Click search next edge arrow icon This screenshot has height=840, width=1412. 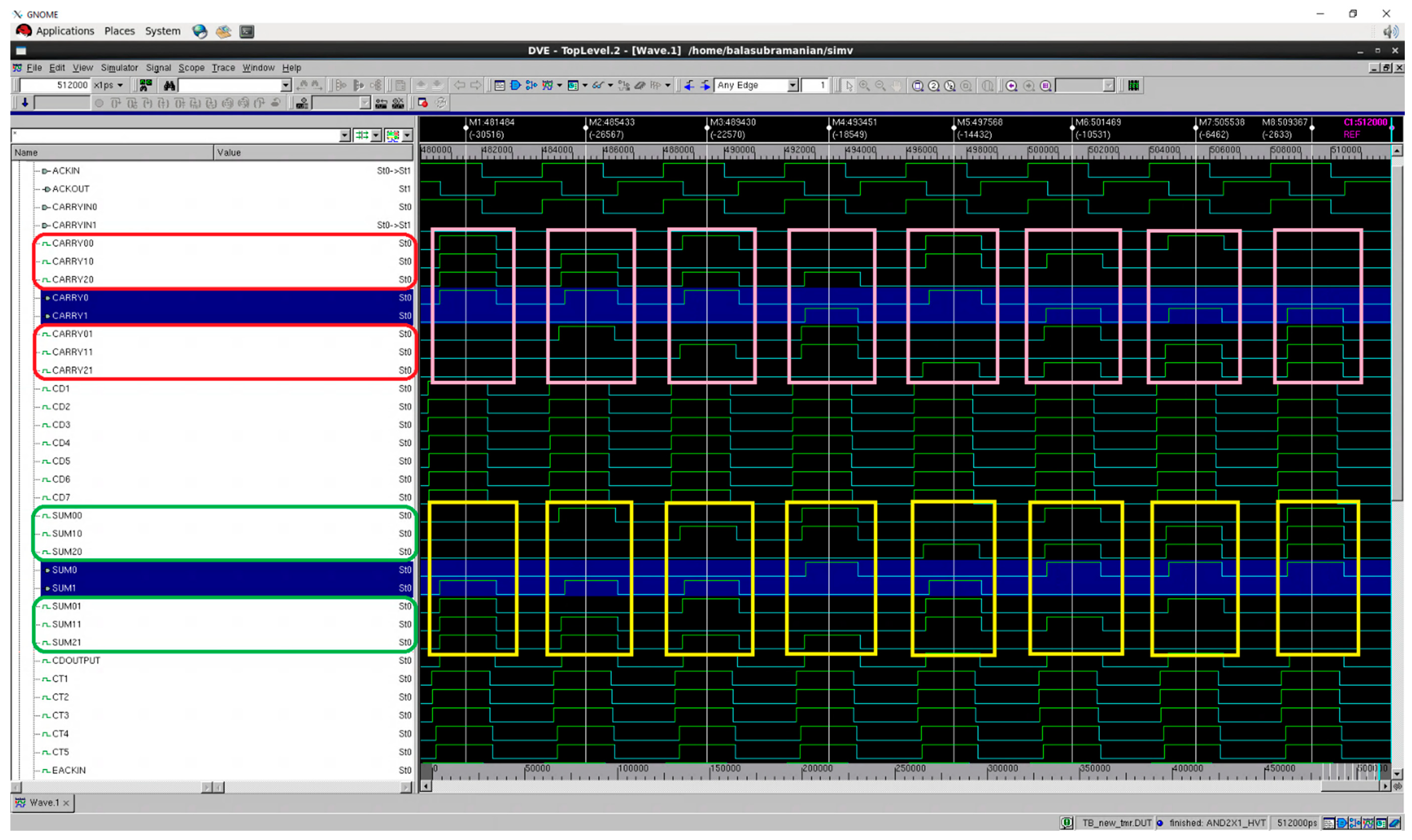(x=705, y=86)
